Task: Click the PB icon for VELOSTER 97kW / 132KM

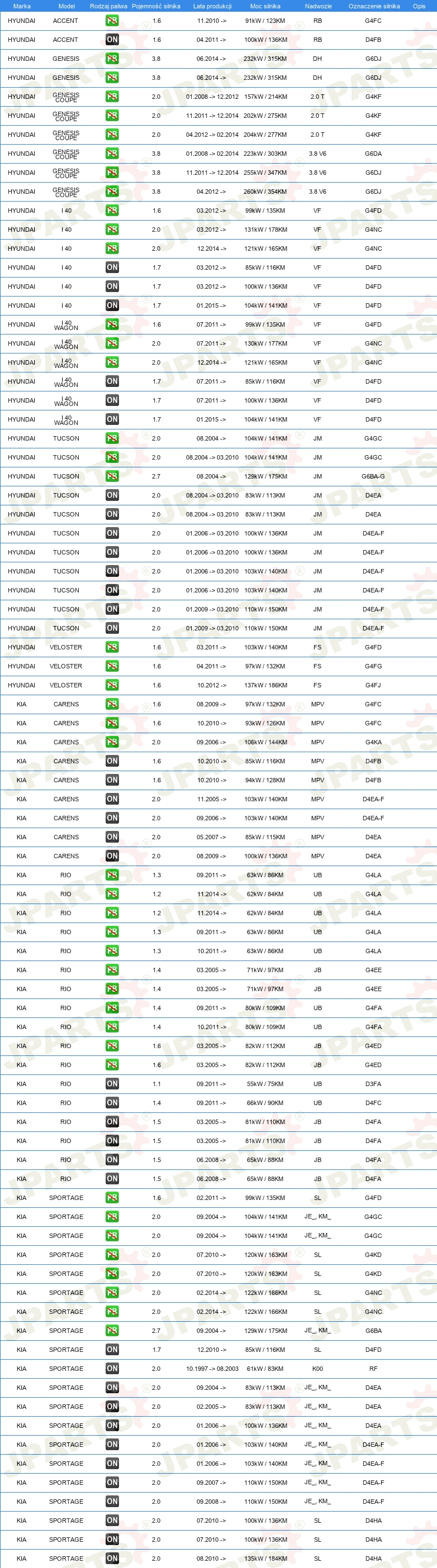Action: (x=112, y=667)
